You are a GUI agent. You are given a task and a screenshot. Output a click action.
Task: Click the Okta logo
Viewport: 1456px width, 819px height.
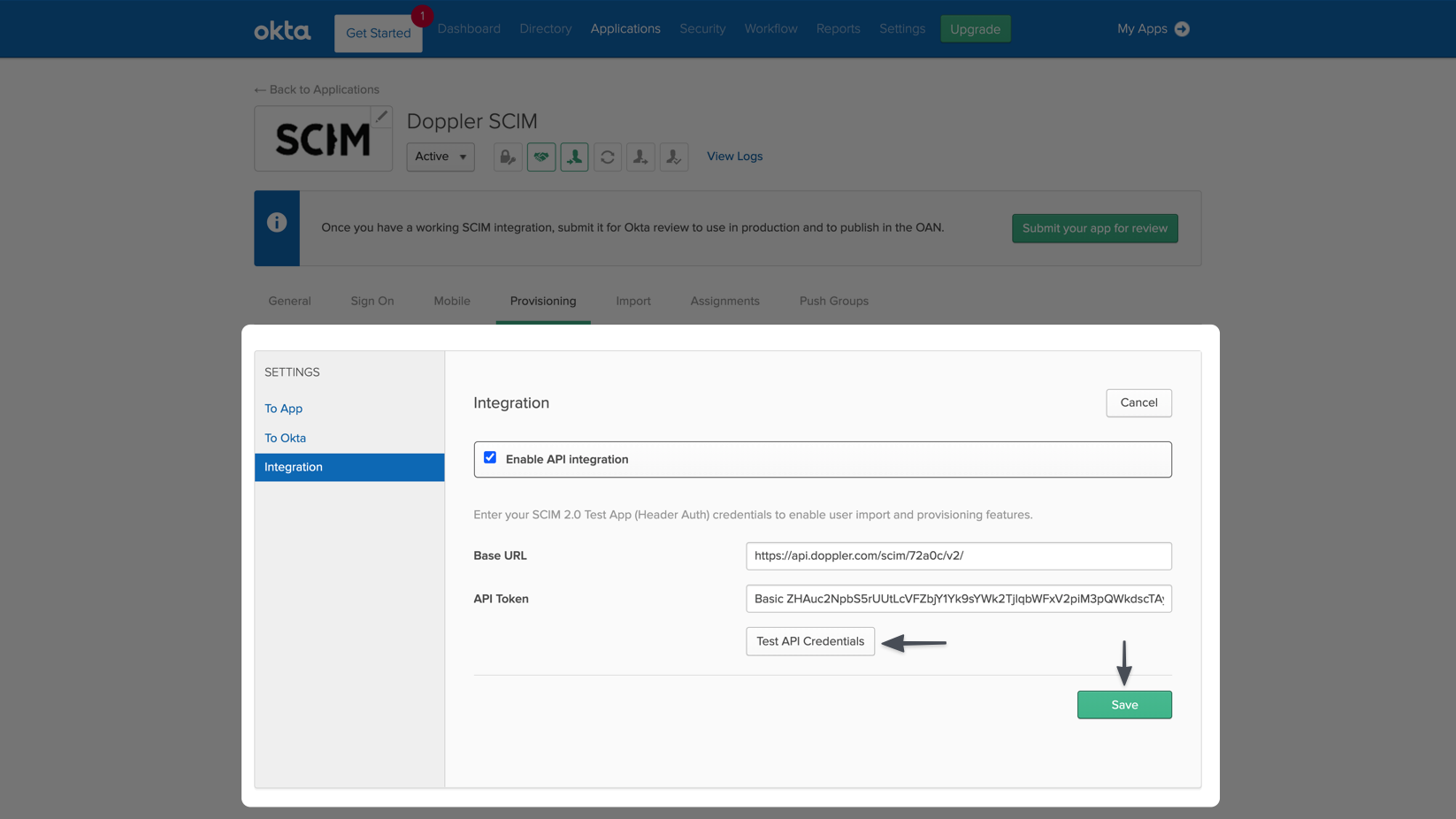click(282, 31)
